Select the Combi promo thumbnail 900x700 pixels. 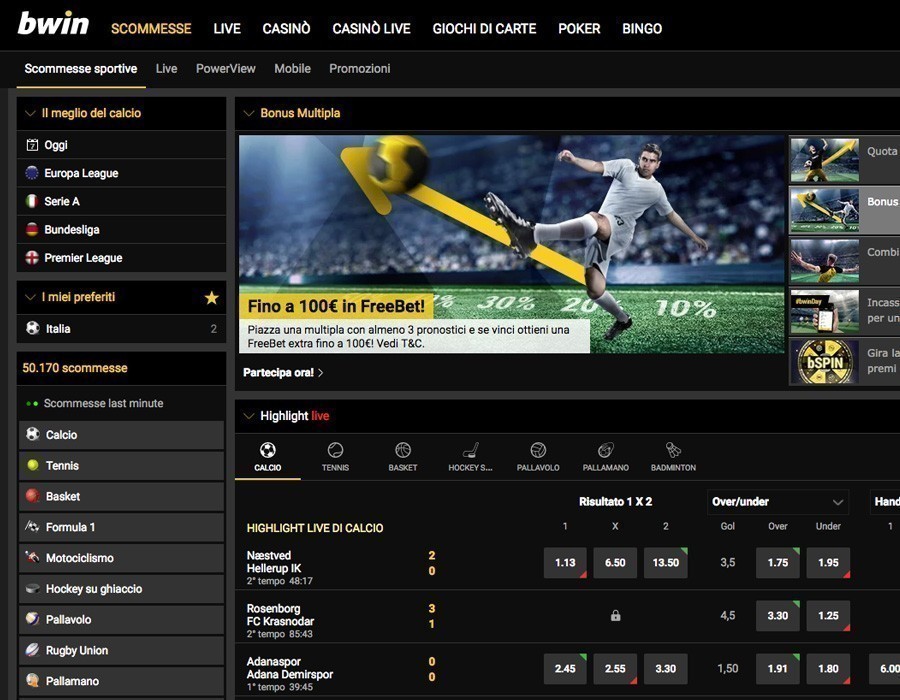(x=824, y=260)
